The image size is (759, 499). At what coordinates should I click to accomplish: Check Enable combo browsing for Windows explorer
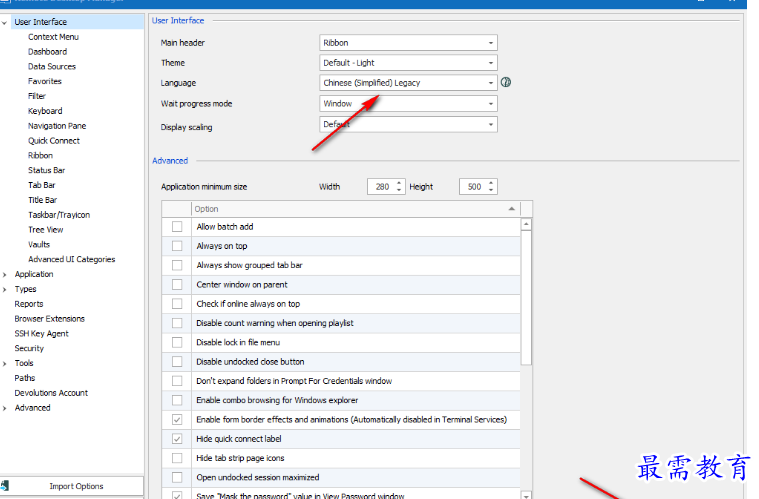177,400
